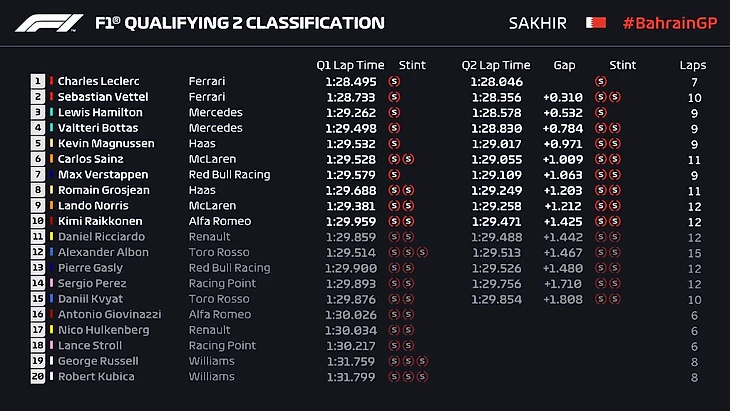Click the Mercedes teal bar beside Hamilton
The width and height of the screenshot is (730, 411).
(x=50, y=113)
